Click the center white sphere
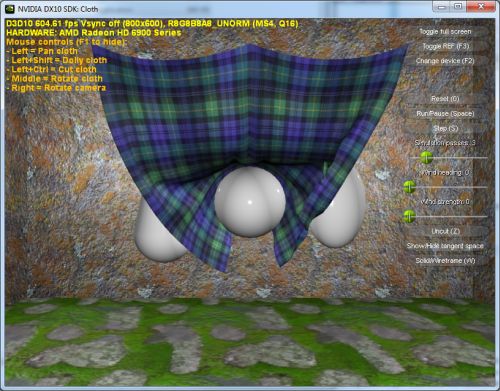This screenshot has height=391, width=500. point(250,202)
